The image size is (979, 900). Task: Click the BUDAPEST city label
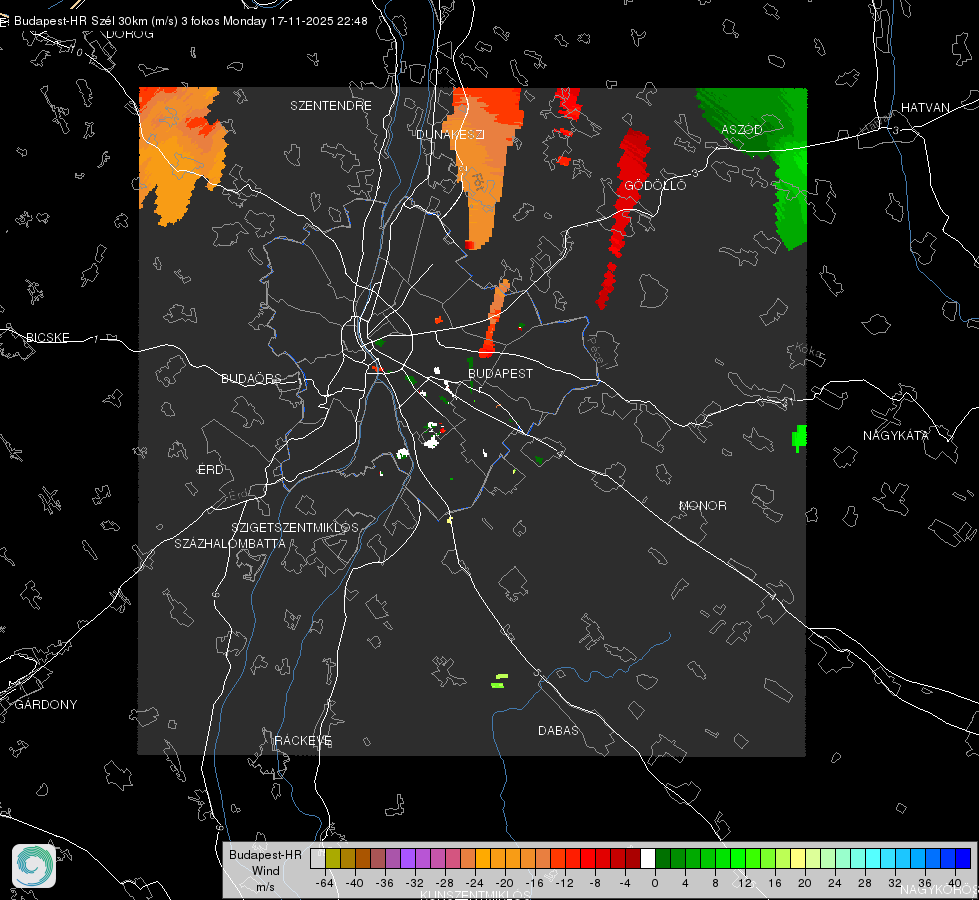(x=500, y=373)
